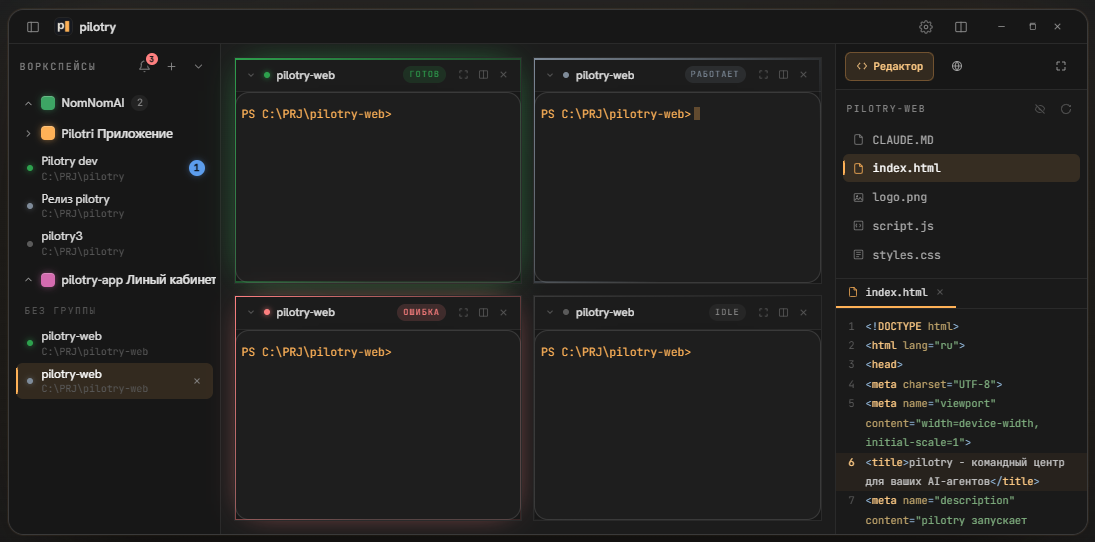This screenshot has width=1095, height=542.
Task: Open chevron menu in IDLE terminal pane
Action: [550, 312]
